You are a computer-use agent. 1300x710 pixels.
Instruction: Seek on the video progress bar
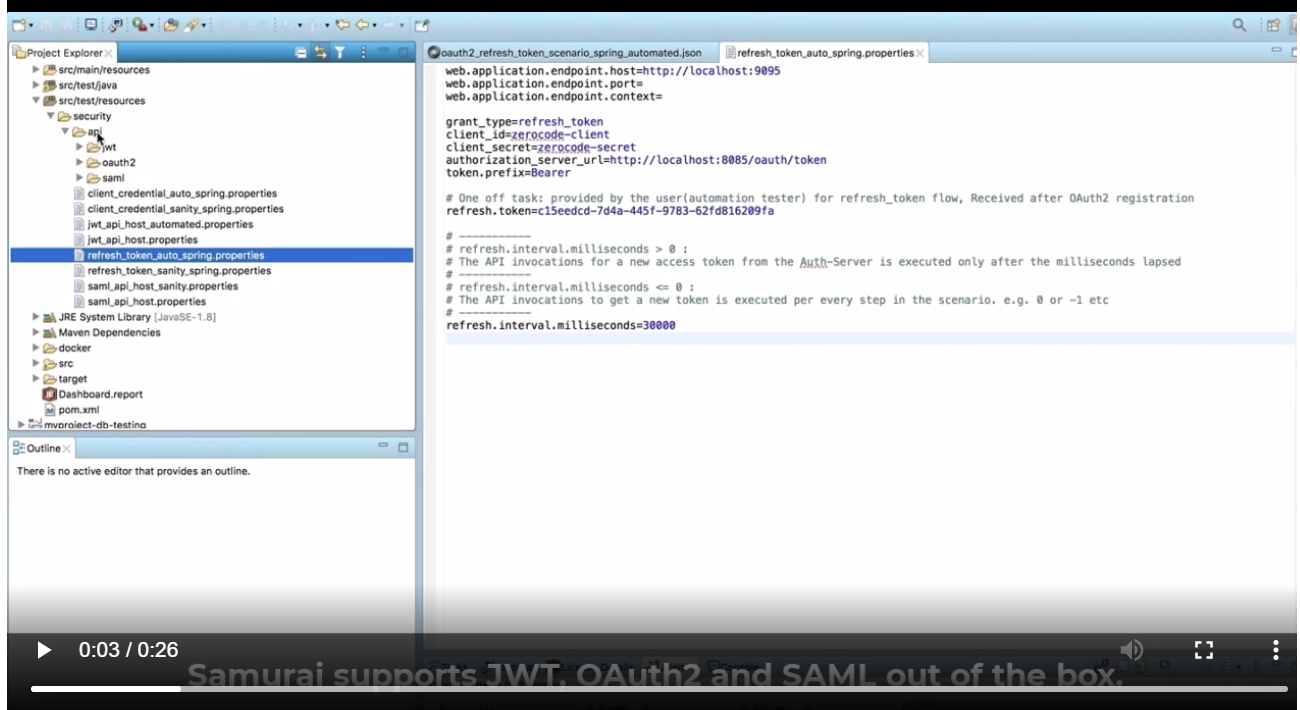[x=659, y=688]
